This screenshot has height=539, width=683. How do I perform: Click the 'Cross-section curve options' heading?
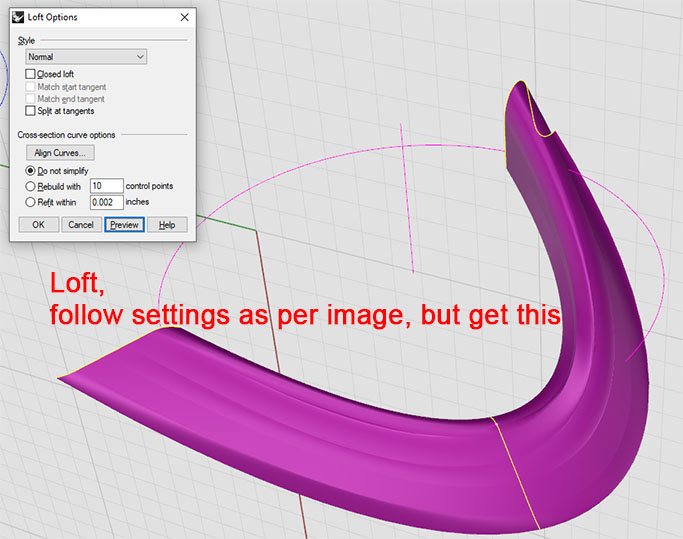click(66, 135)
